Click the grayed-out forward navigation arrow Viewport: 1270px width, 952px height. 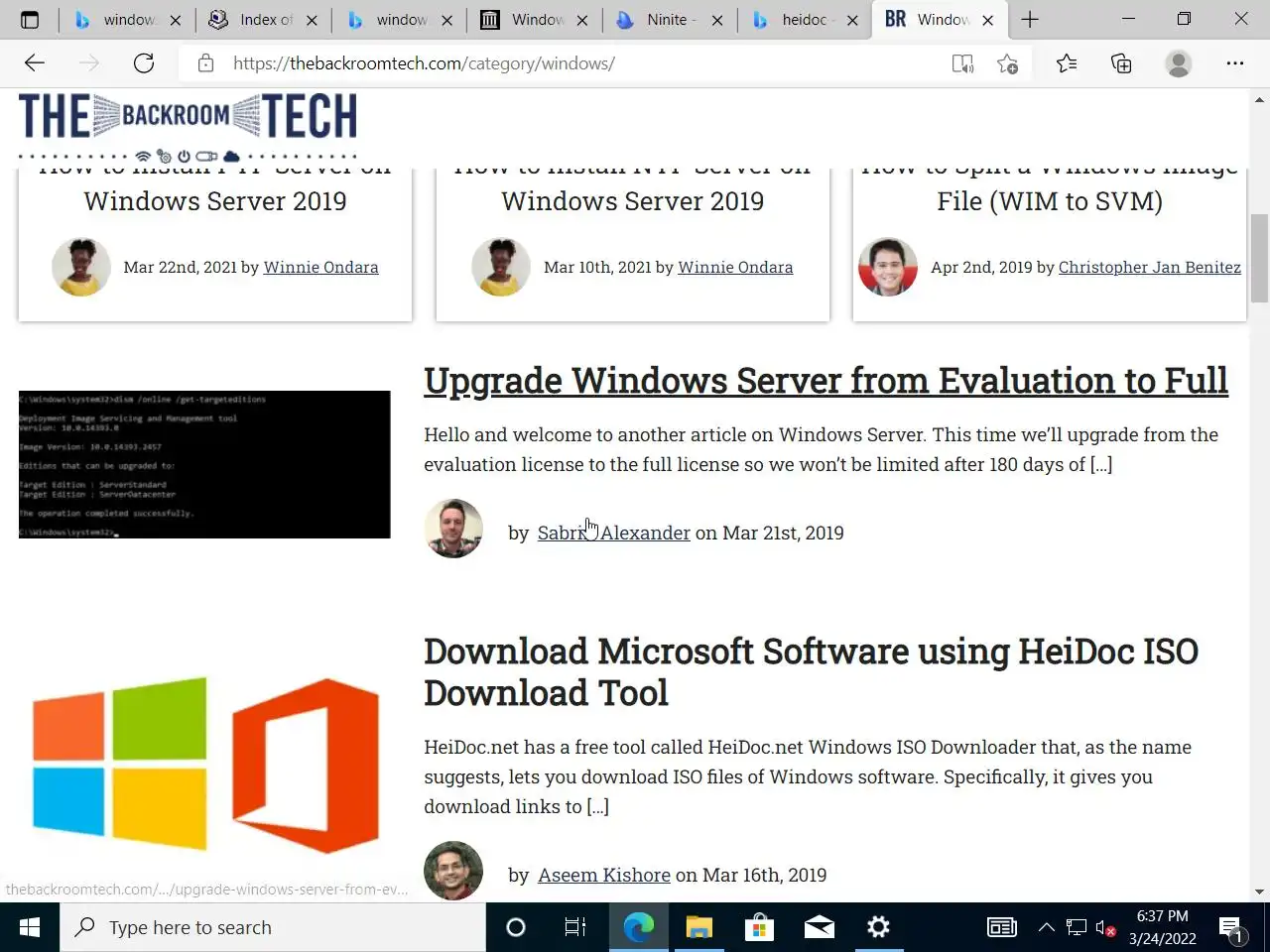pyautogui.click(x=89, y=63)
